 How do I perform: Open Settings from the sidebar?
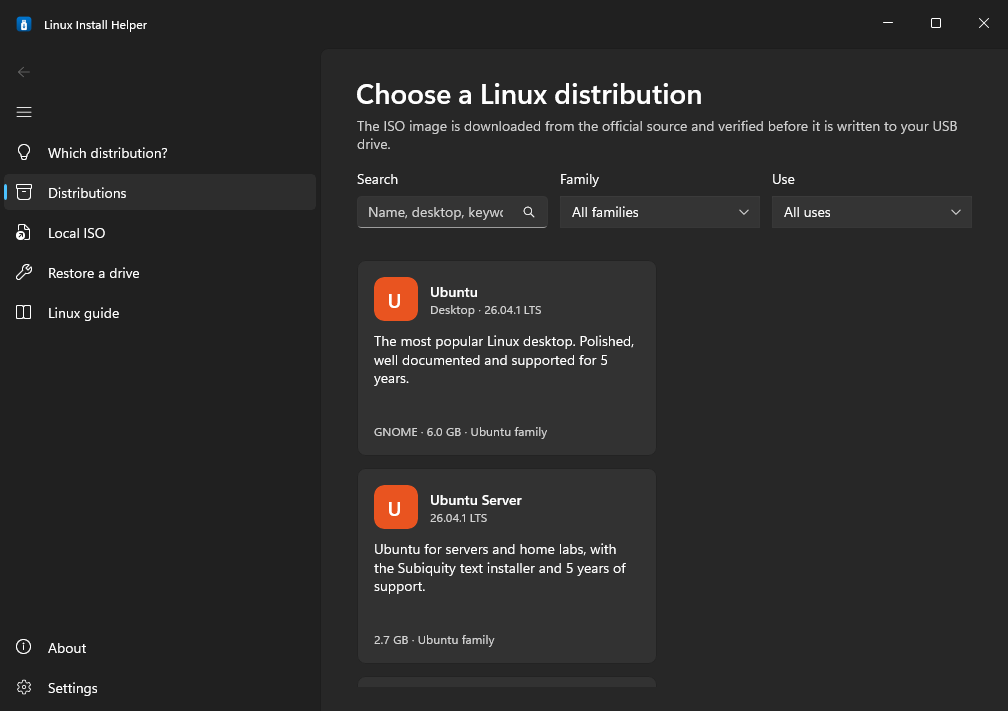[160, 687]
